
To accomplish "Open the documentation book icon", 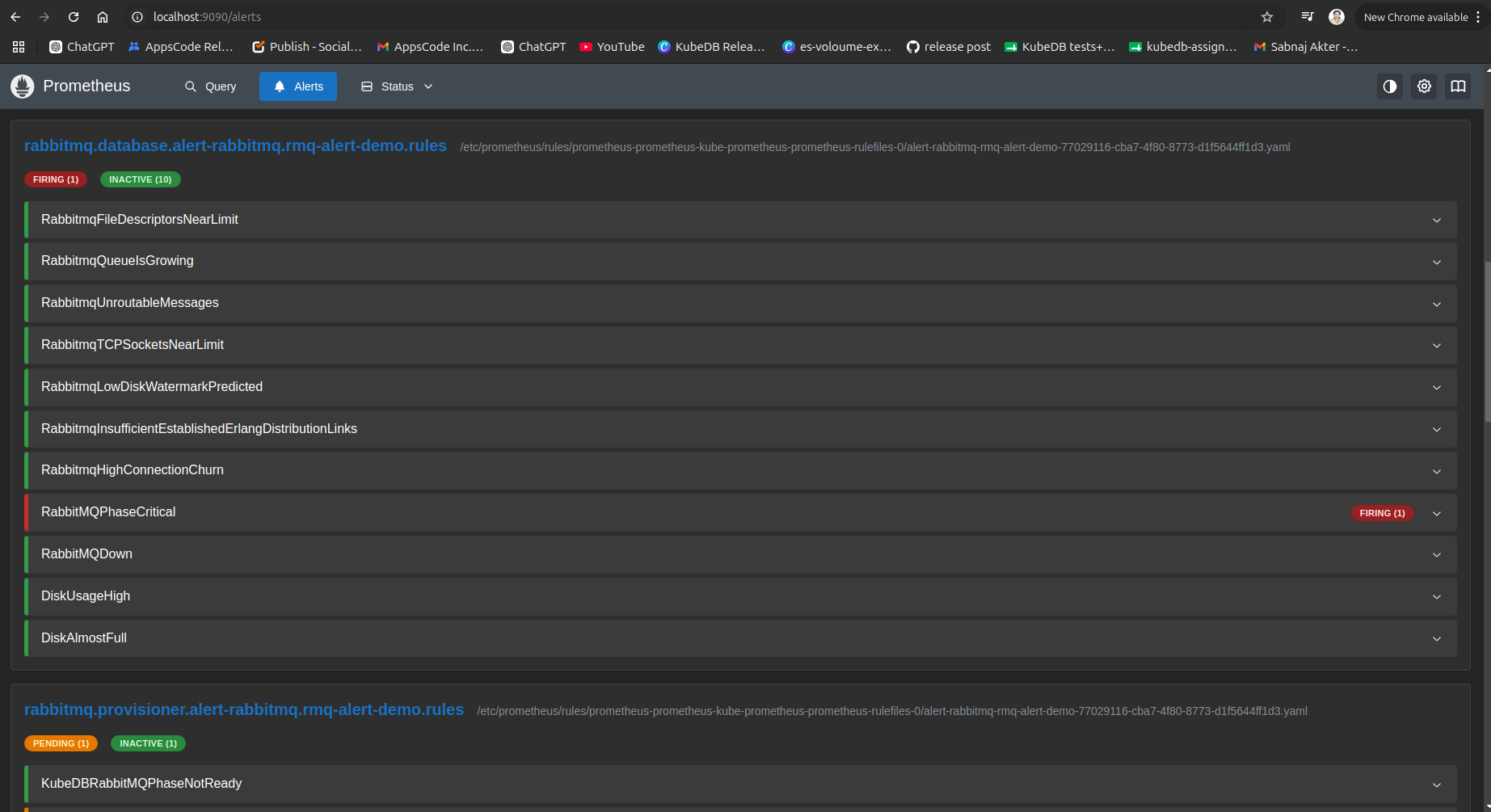I will tap(1458, 86).
